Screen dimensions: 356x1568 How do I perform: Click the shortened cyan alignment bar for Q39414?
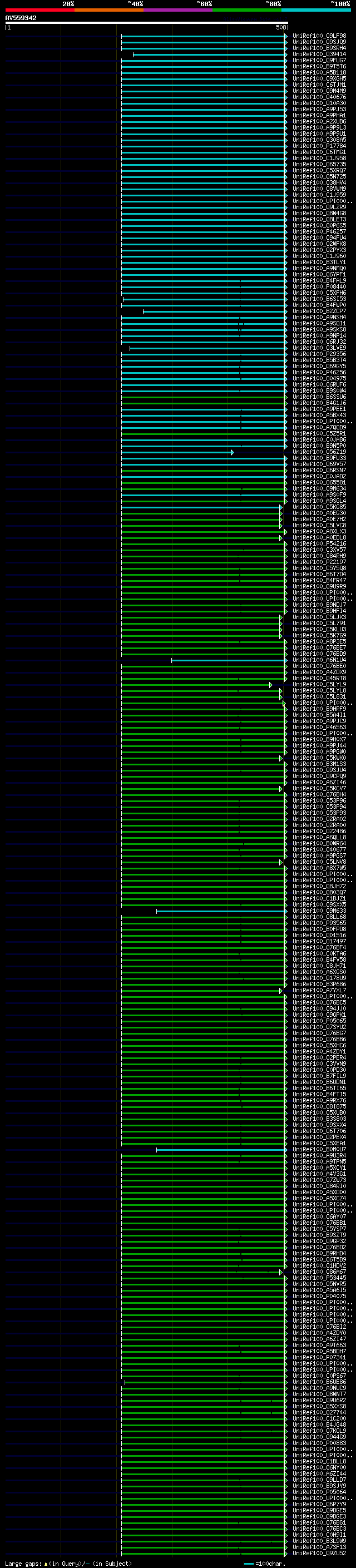[210, 55]
